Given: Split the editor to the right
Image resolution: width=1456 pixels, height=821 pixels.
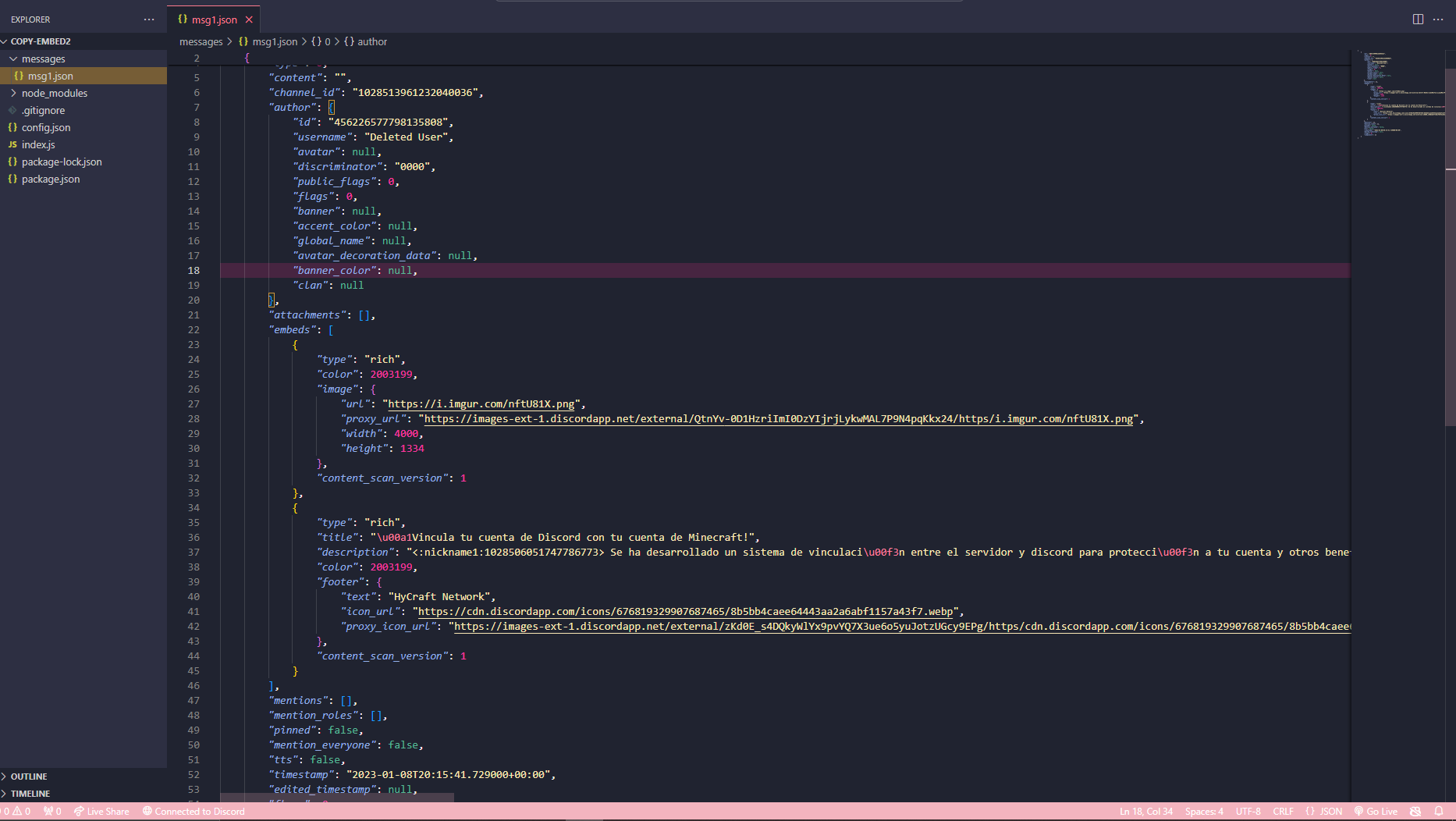Looking at the screenshot, I should (x=1418, y=20).
